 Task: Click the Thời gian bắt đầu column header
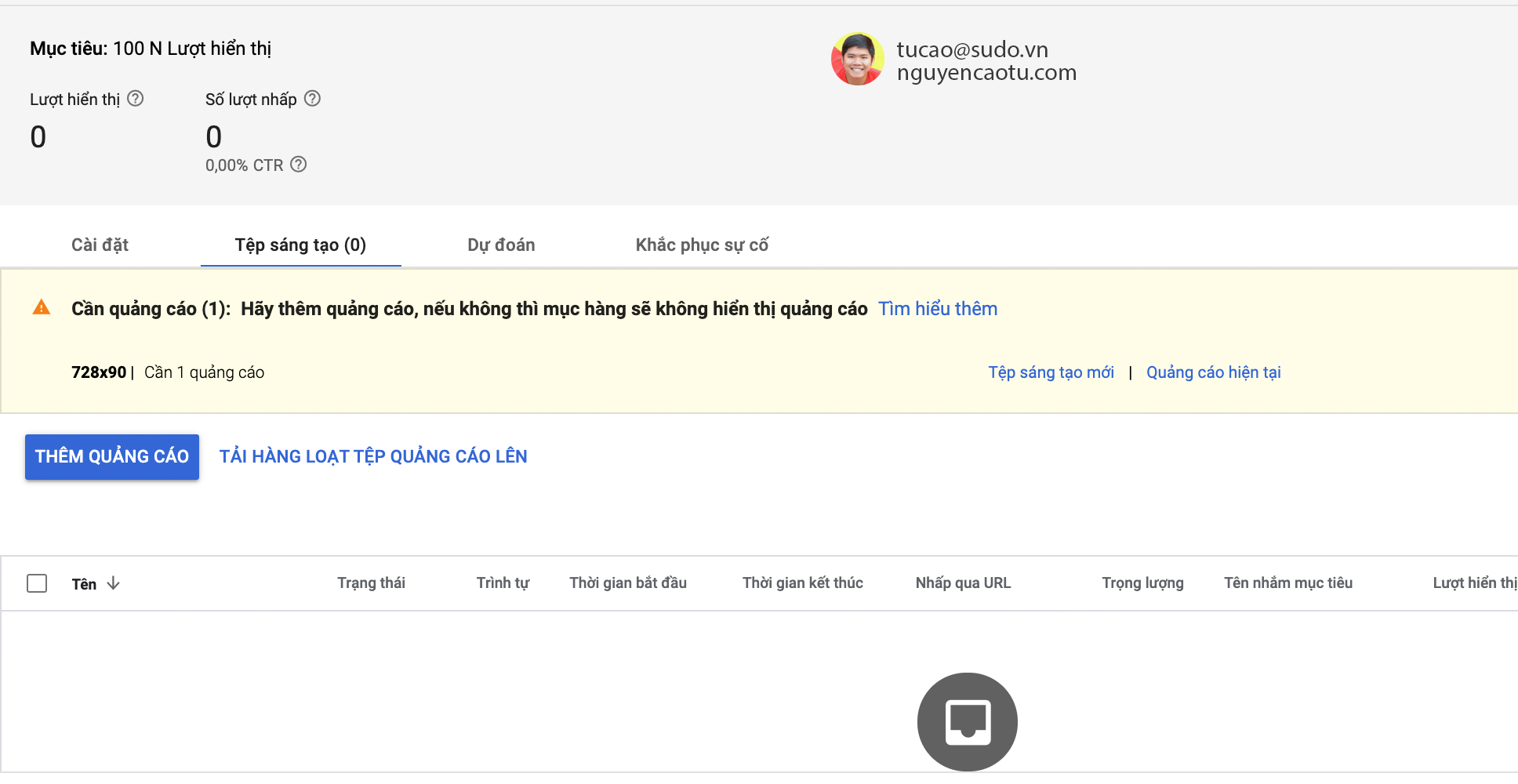click(x=628, y=583)
